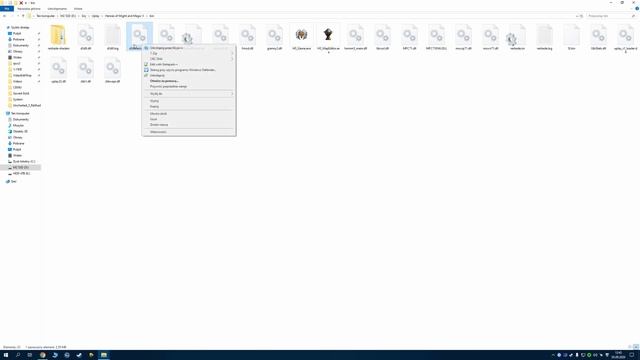Screen dimensions: 640x360
Task: Switch to large icons view in status bar
Action: 636,347
